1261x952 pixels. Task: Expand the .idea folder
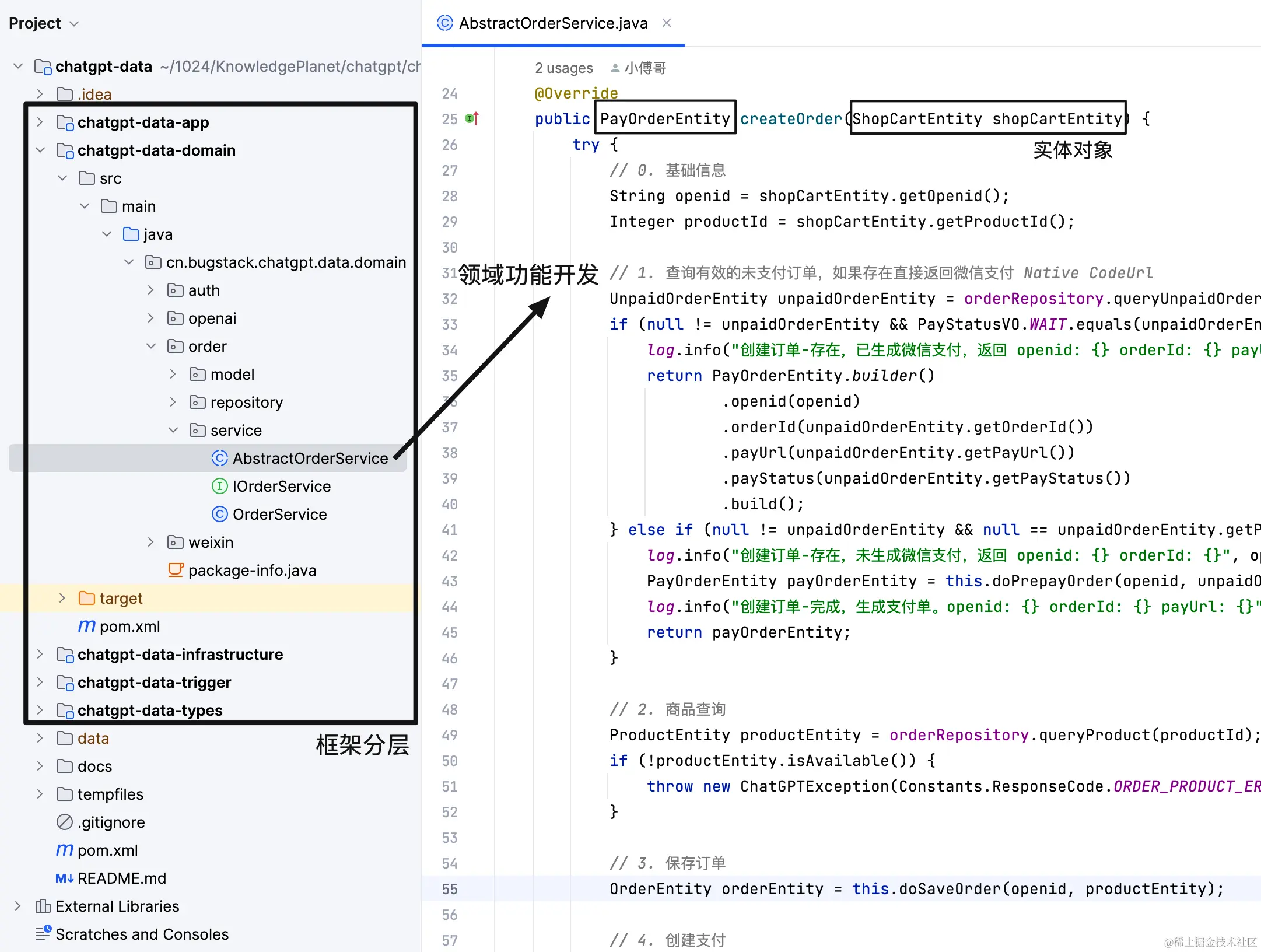pos(40,94)
